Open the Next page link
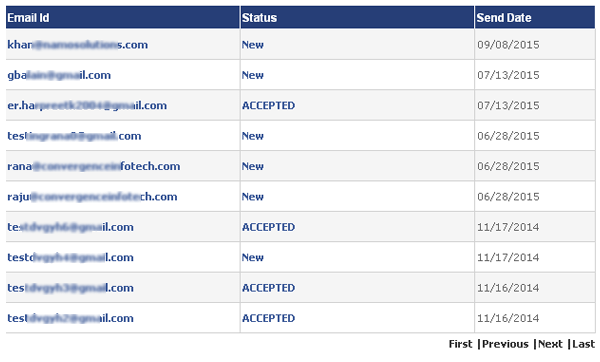The width and height of the screenshot is (600, 362). coord(550,344)
